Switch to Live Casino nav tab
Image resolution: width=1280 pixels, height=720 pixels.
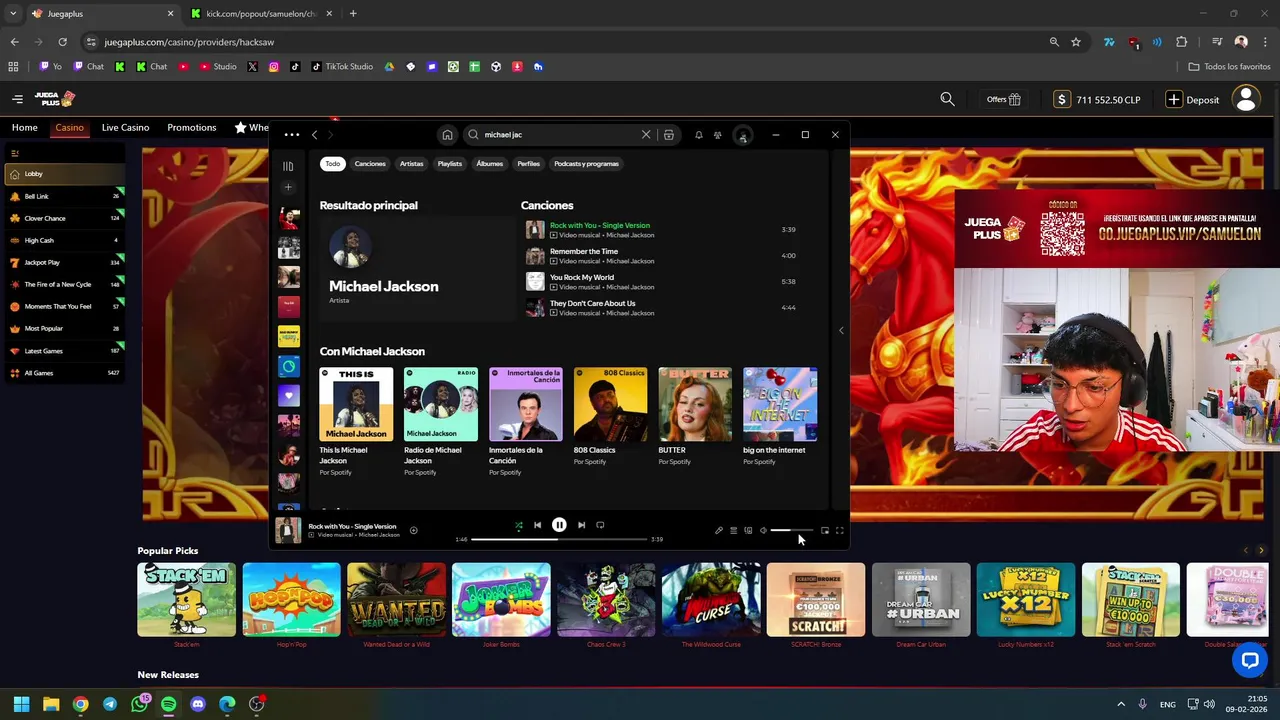click(x=125, y=128)
